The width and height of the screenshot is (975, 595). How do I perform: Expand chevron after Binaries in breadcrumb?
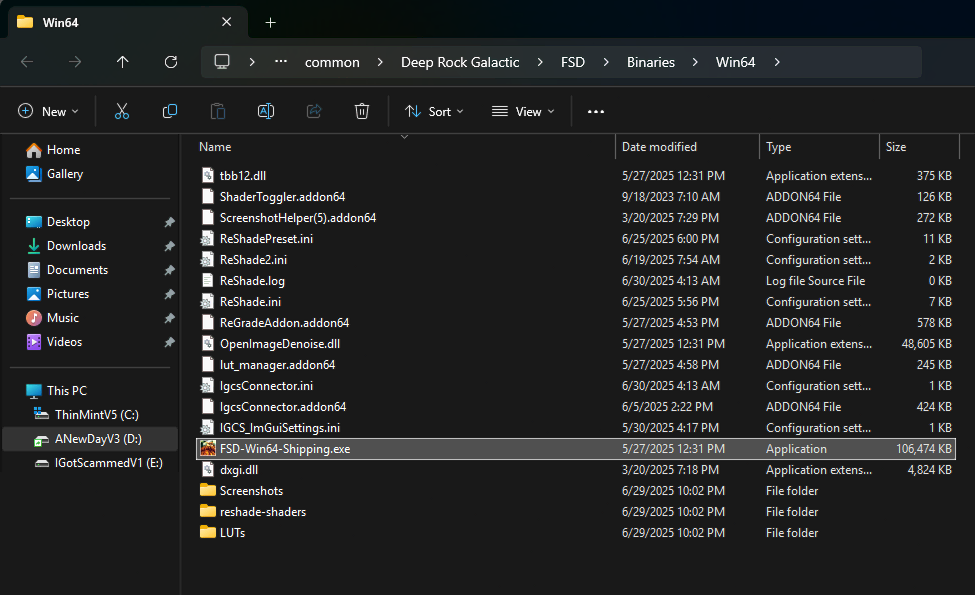coord(695,62)
